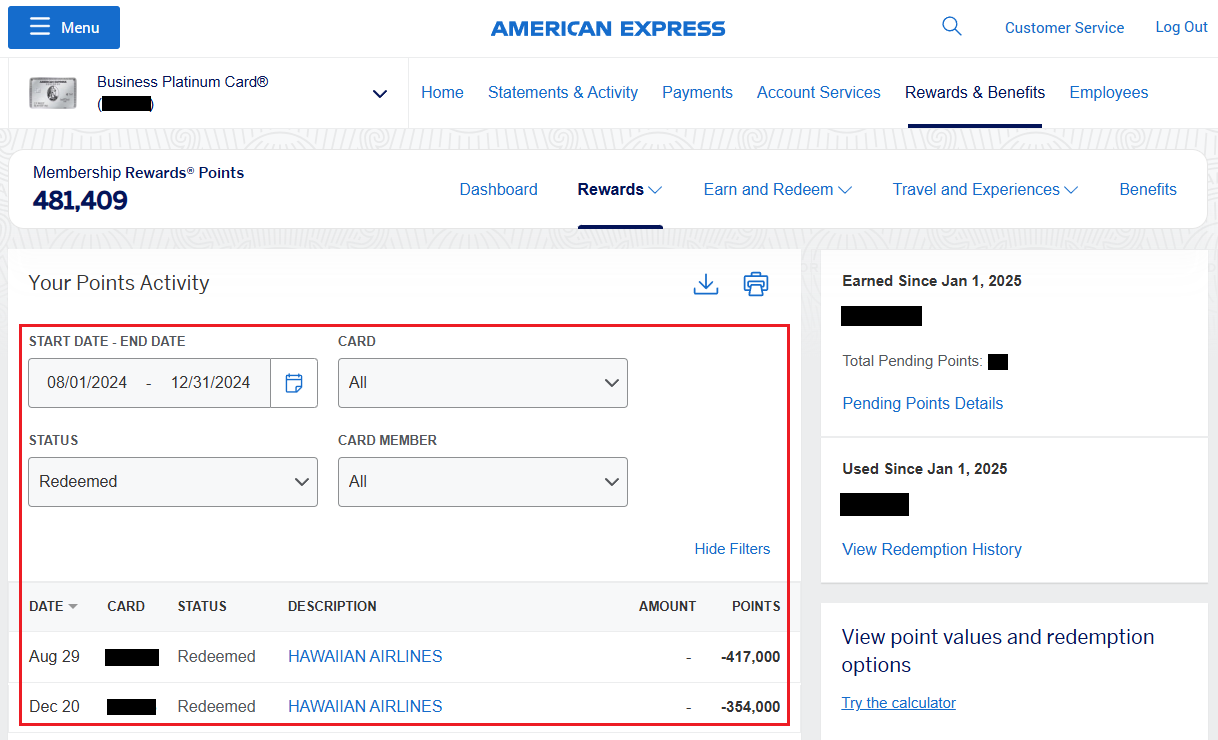
Task: Click the 481,409 Membership Rewards points balance
Action: coord(80,201)
